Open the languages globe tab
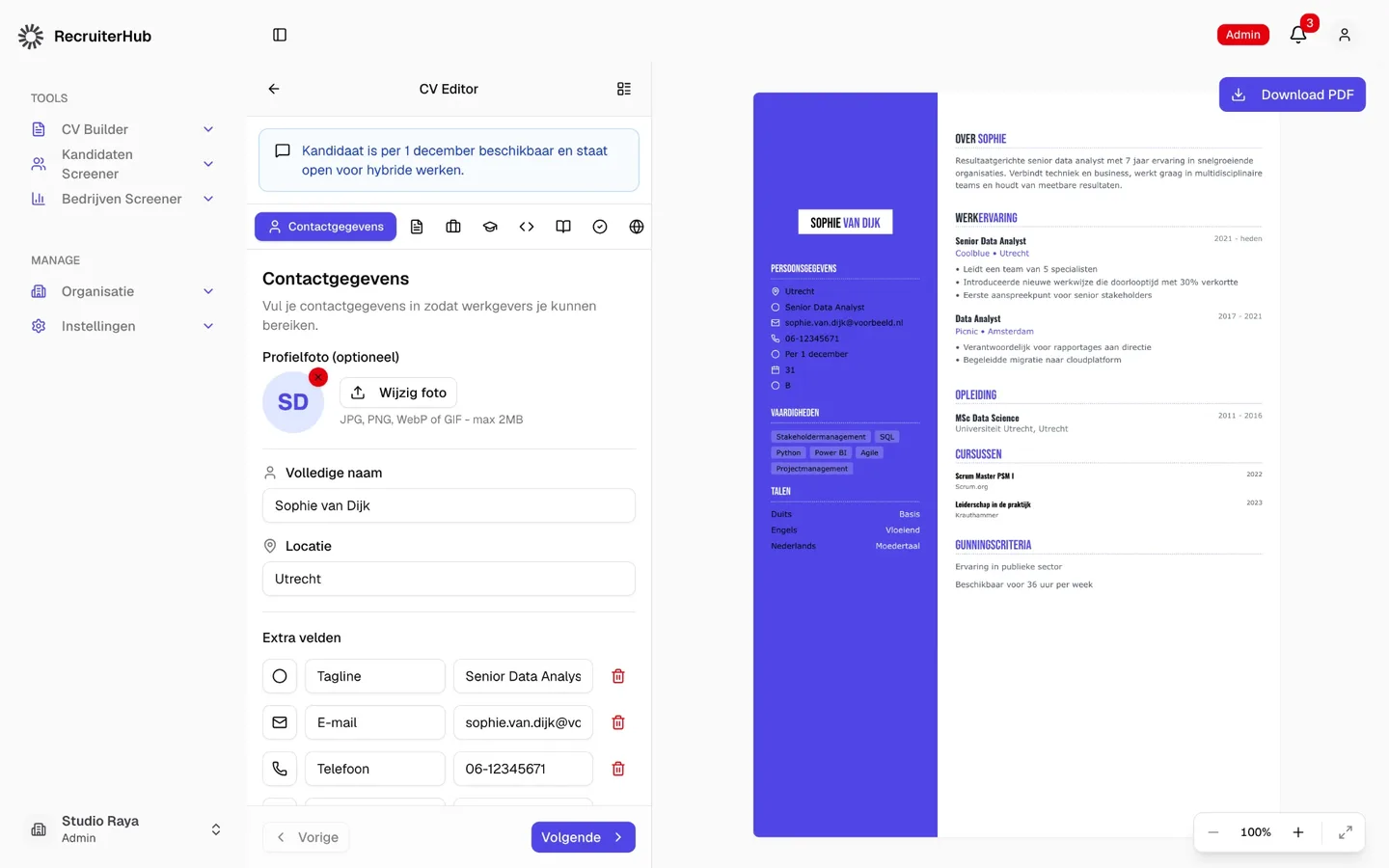 click(637, 227)
